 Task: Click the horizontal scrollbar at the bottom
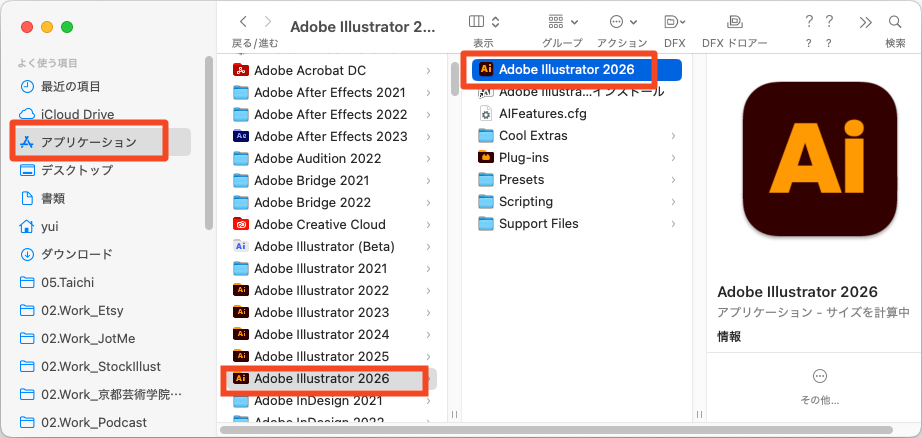(x=500, y=430)
